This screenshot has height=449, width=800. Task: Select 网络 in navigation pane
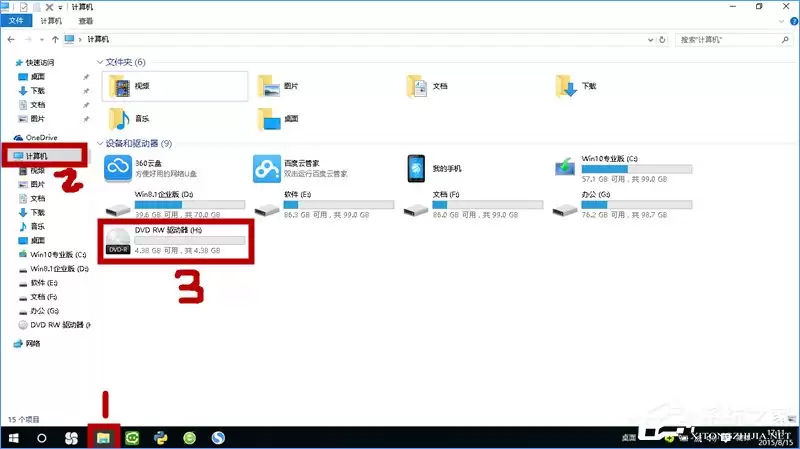tap(27, 343)
